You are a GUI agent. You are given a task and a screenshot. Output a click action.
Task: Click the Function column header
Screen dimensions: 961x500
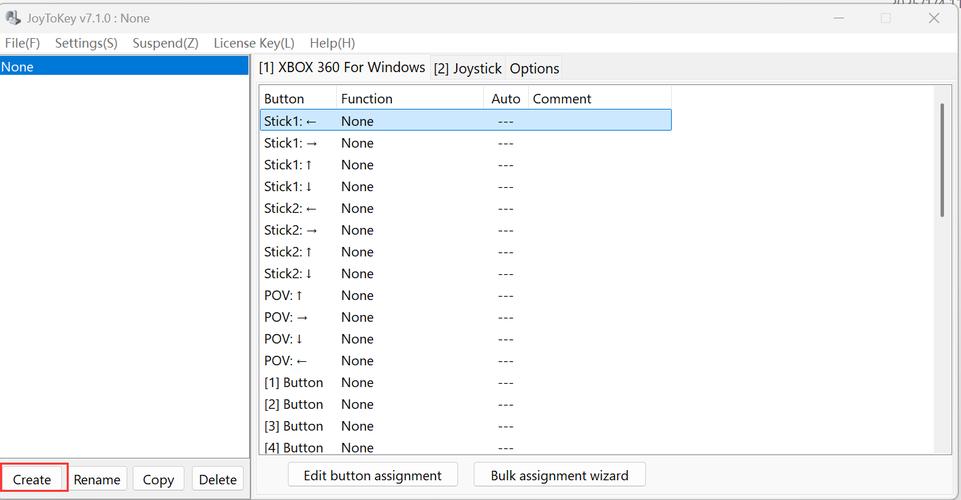coord(410,98)
